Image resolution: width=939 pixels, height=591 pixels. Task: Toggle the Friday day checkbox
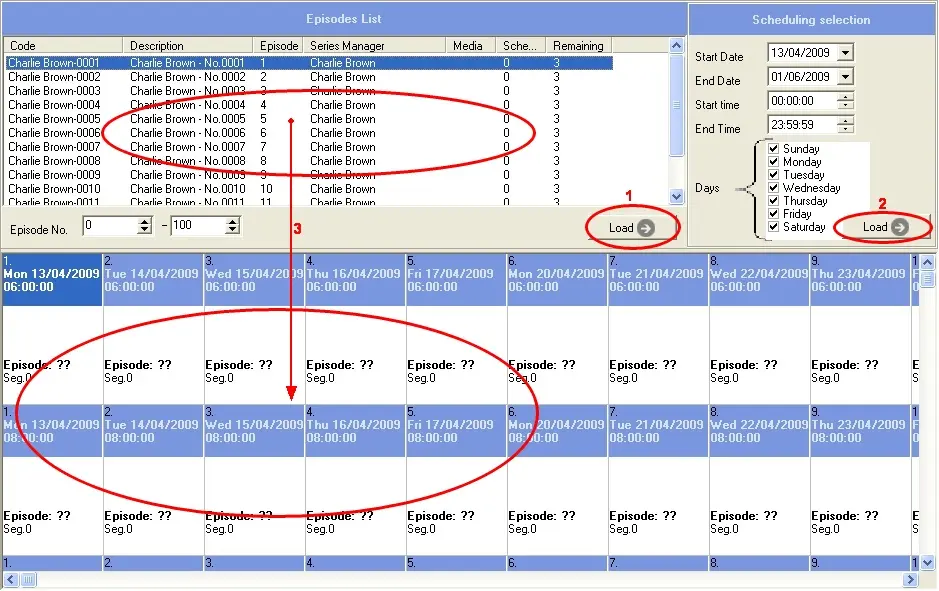(773, 214)
